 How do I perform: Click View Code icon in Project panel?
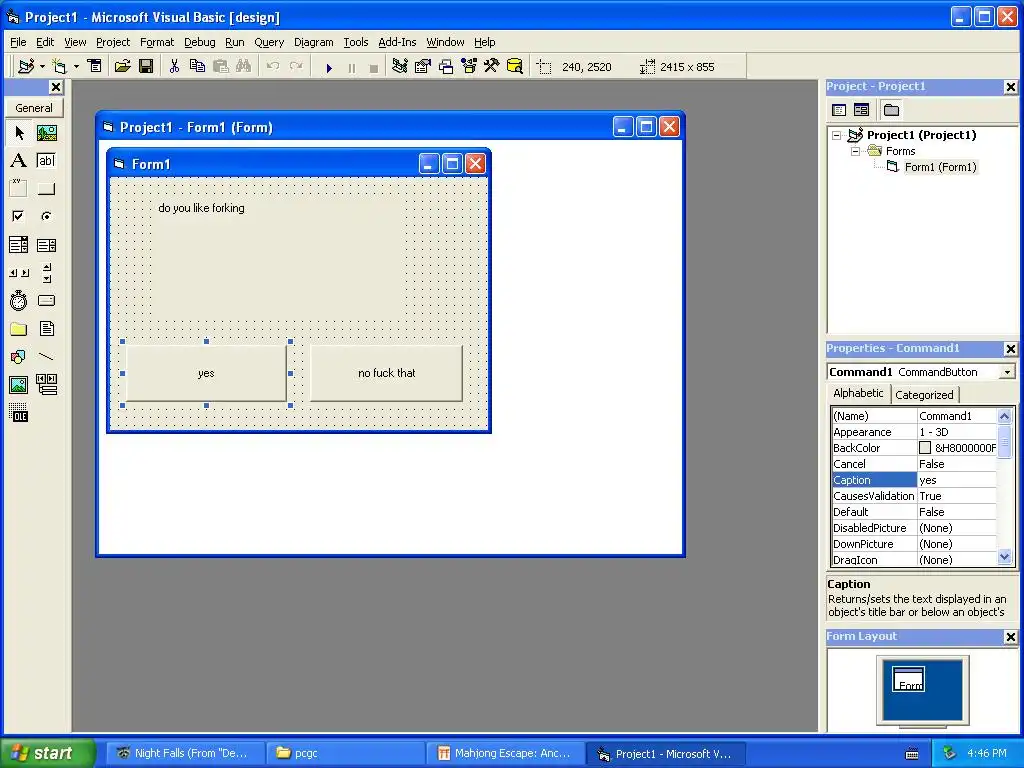tap(839, 110)
